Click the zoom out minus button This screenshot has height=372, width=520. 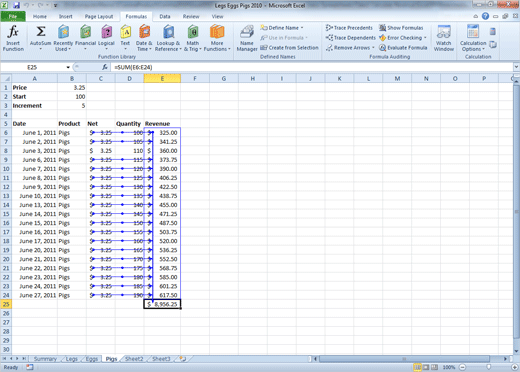pyautogui.click(x=463, y=367)
